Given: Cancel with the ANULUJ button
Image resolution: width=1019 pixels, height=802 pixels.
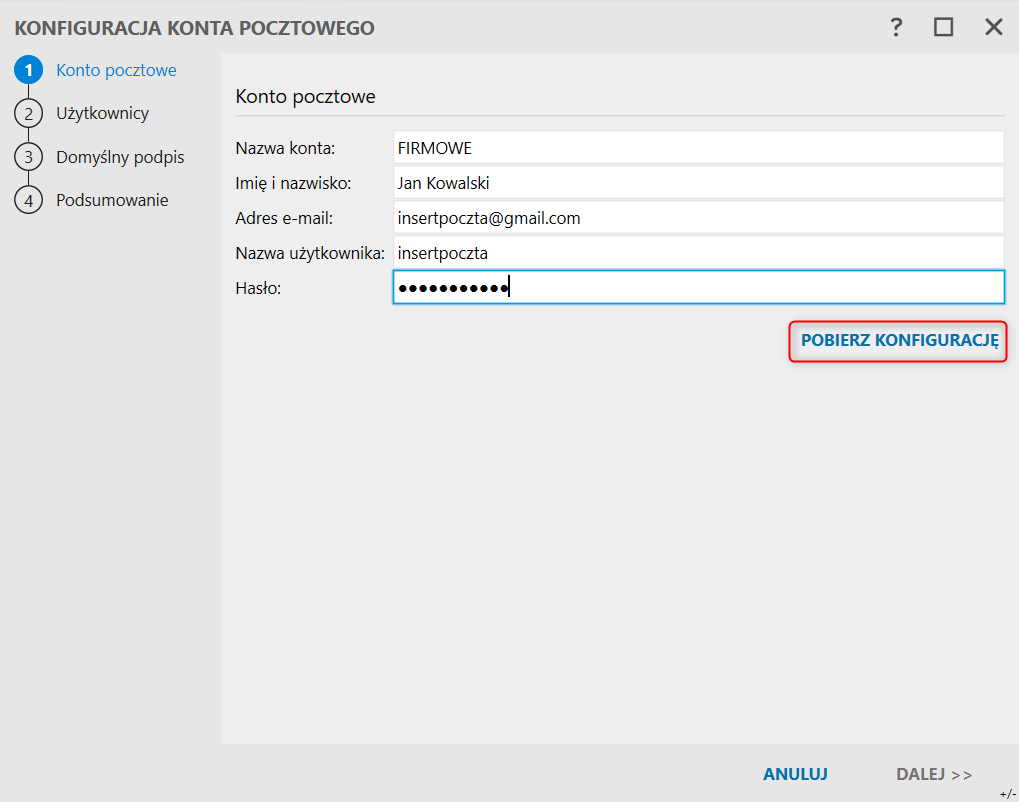Looking at the screenshot, I should (x=795, y=774).
